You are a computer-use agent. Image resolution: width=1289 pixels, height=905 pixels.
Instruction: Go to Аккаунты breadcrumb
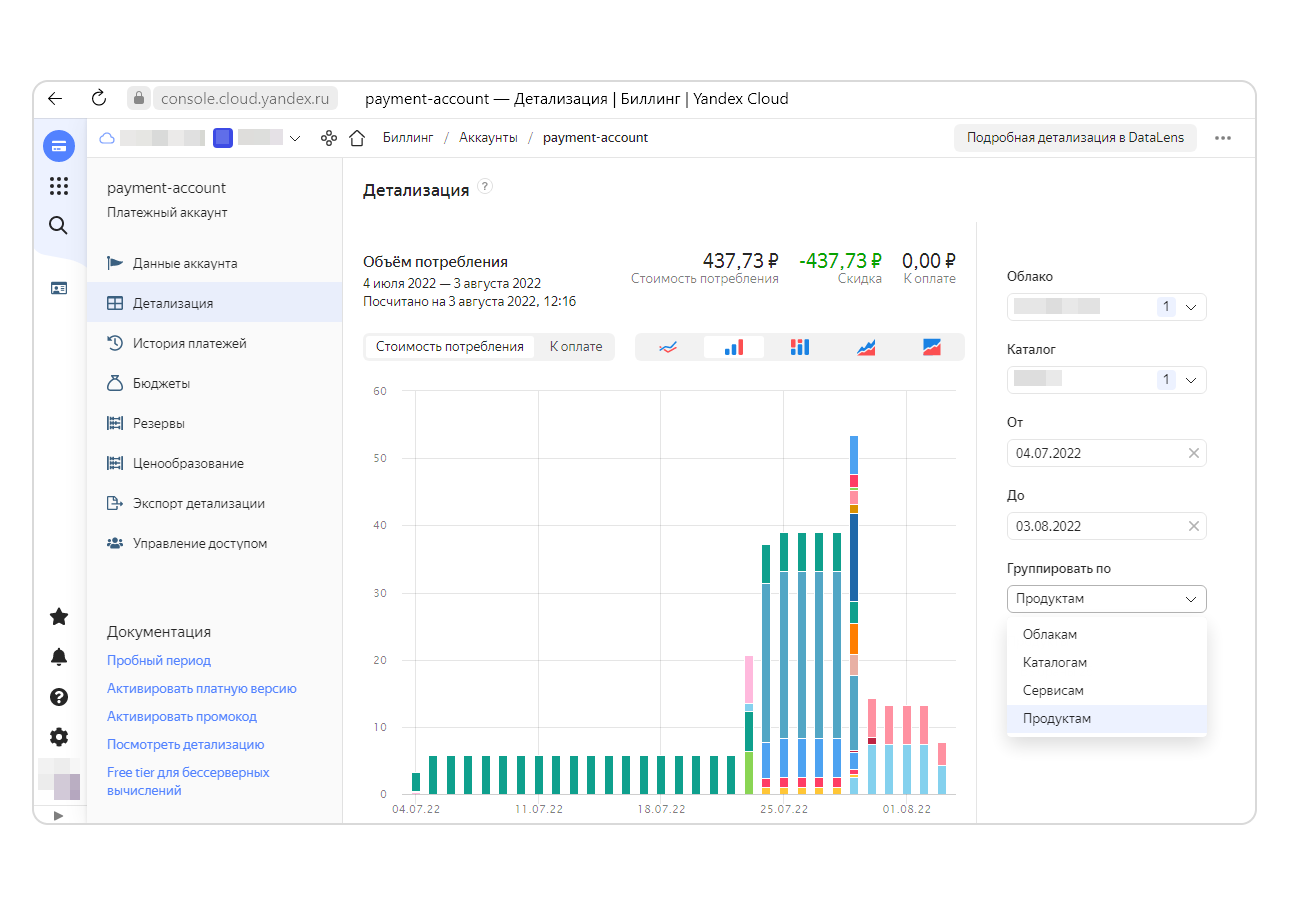tap(488, 138)
